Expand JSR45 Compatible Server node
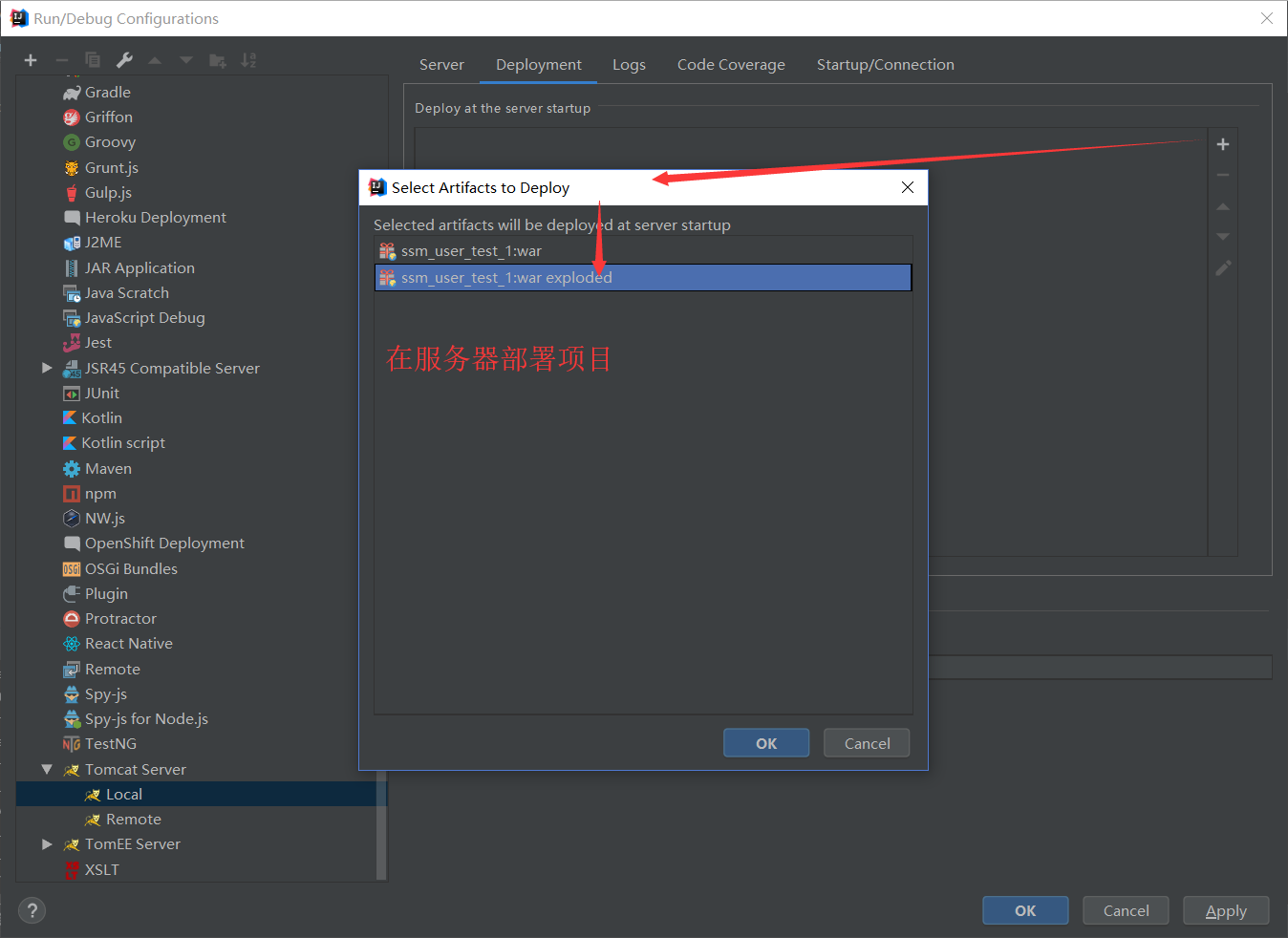This screenshot has width=1288, height=938. pos(47,368)
